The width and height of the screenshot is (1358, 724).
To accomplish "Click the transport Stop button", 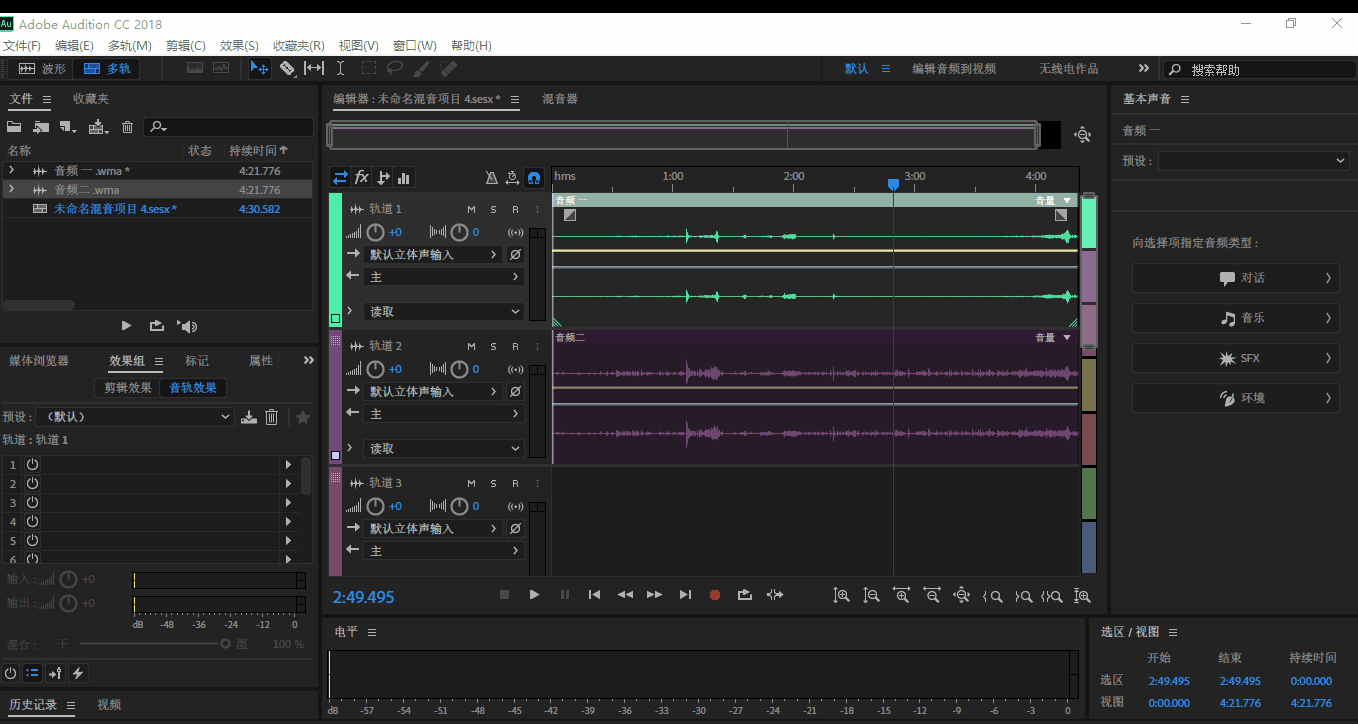I will pyautogui.click(x=504, y=595).
